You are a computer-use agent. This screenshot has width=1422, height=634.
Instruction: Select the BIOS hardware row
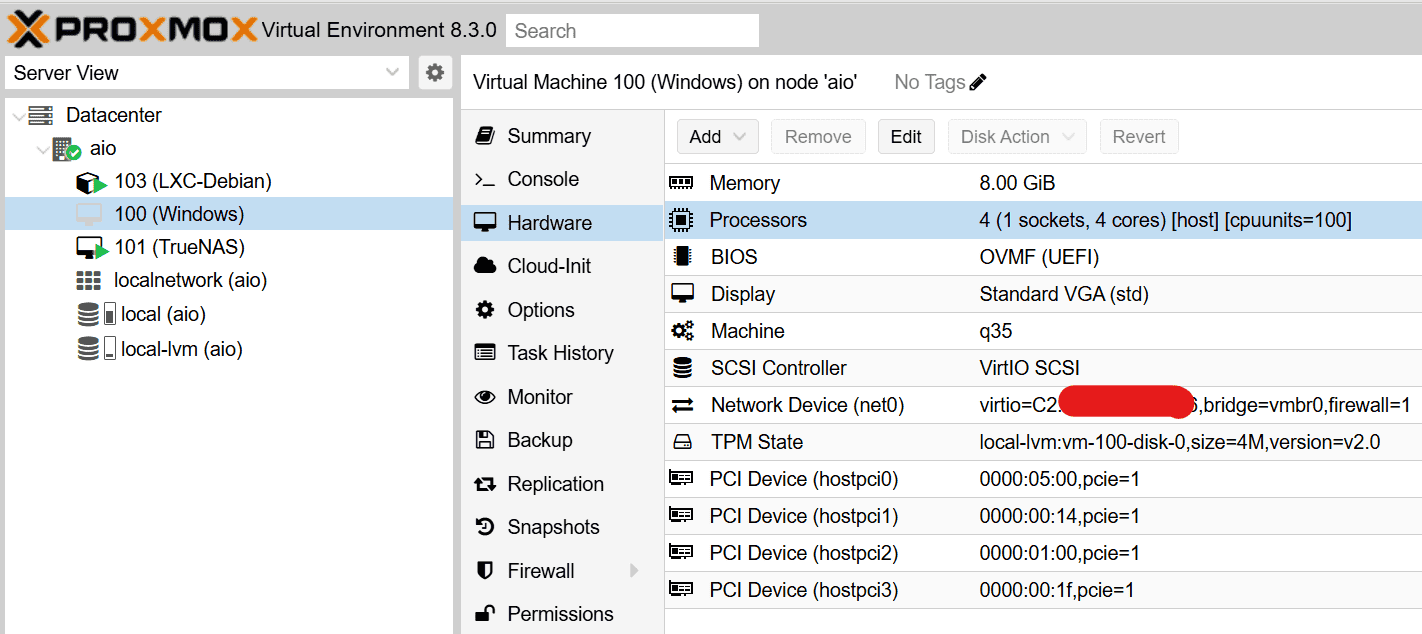[1043, 257]
